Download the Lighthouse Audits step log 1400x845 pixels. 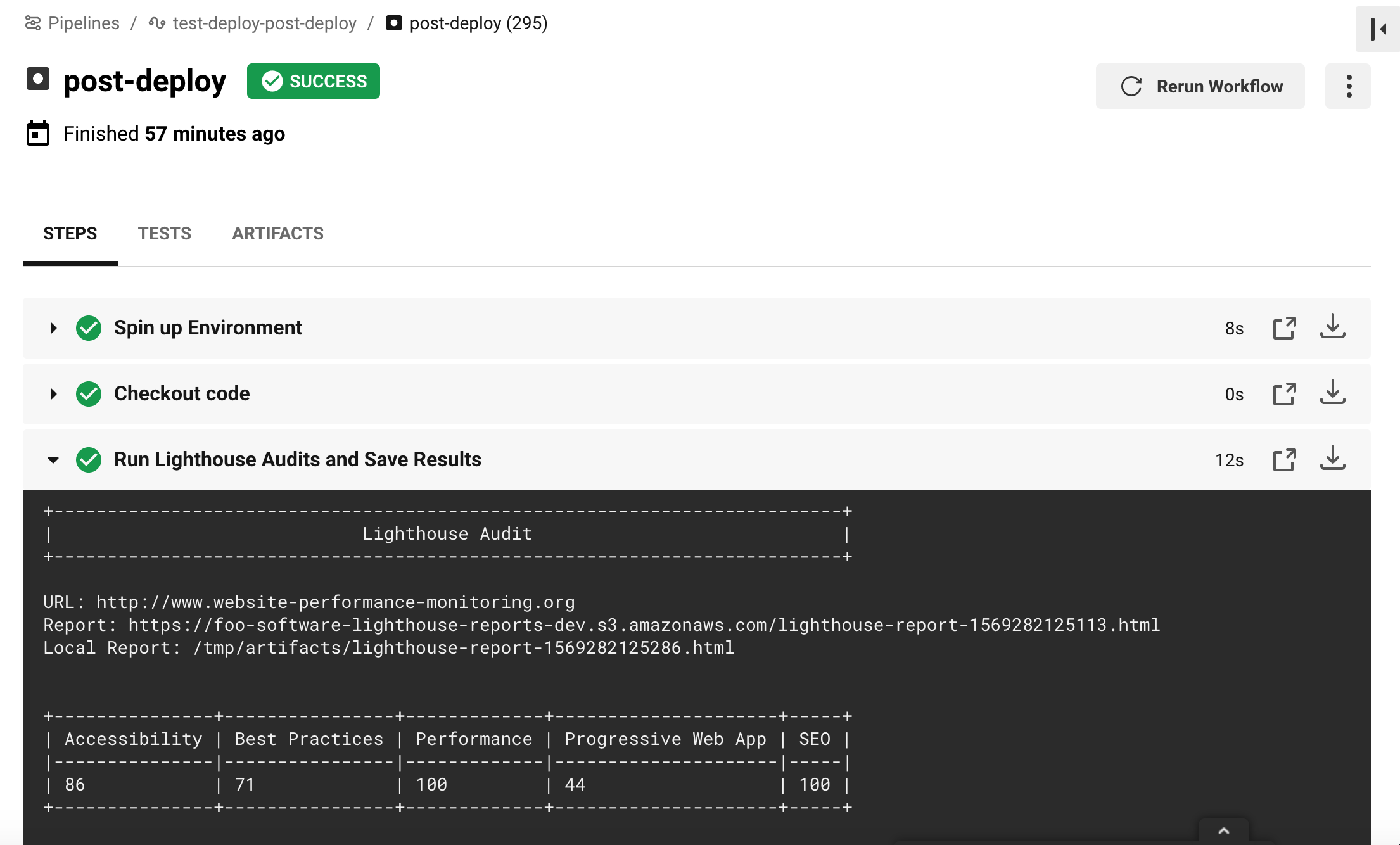click(x=1332, y=459)
